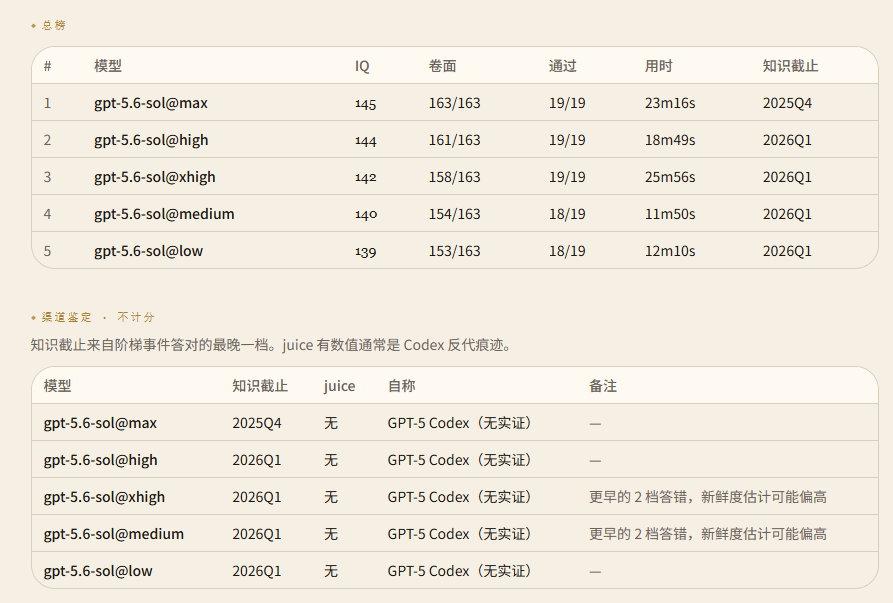Click 知识截止 header in leaderboard table
The width and height of the screenshot is (893, 603).
point(790,66)
